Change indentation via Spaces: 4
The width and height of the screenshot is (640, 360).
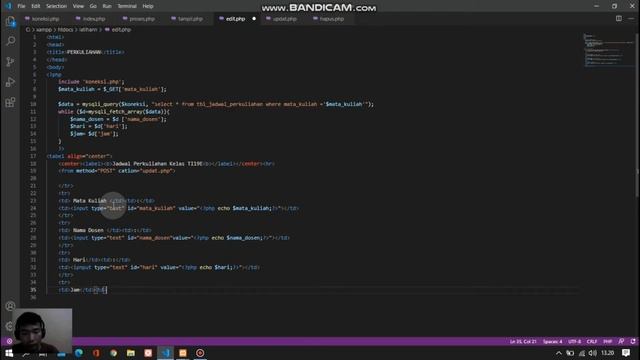point(552,341)
